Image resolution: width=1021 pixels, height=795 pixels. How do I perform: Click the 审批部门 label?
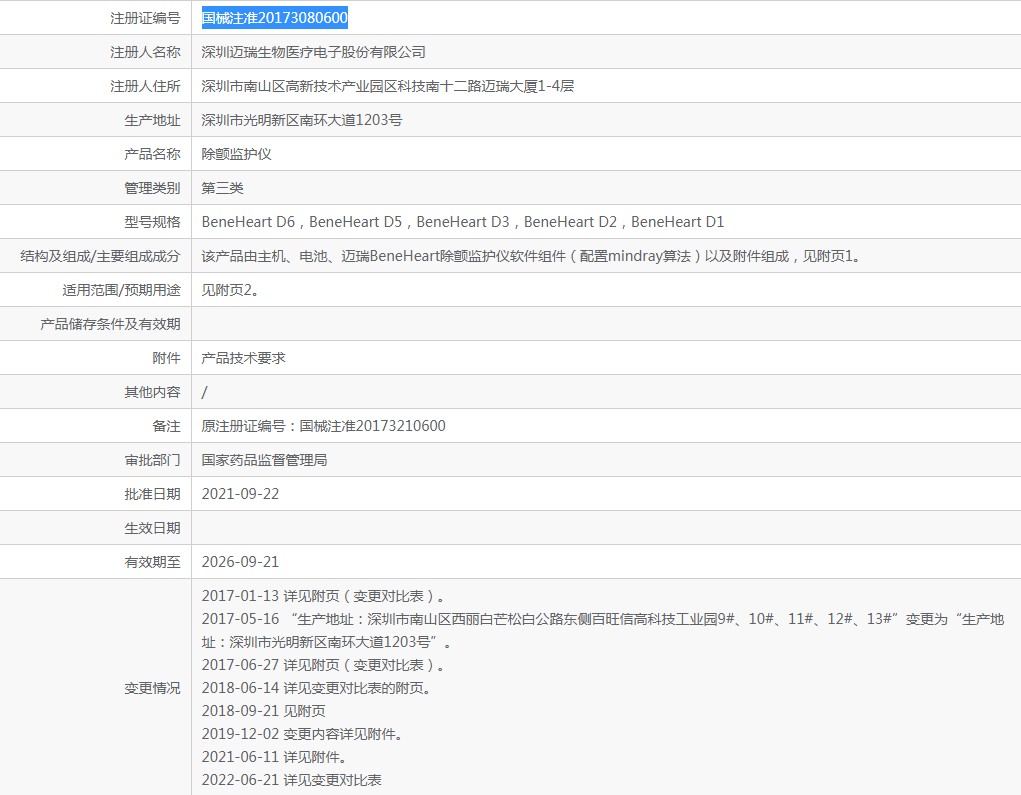click(152, 460)
